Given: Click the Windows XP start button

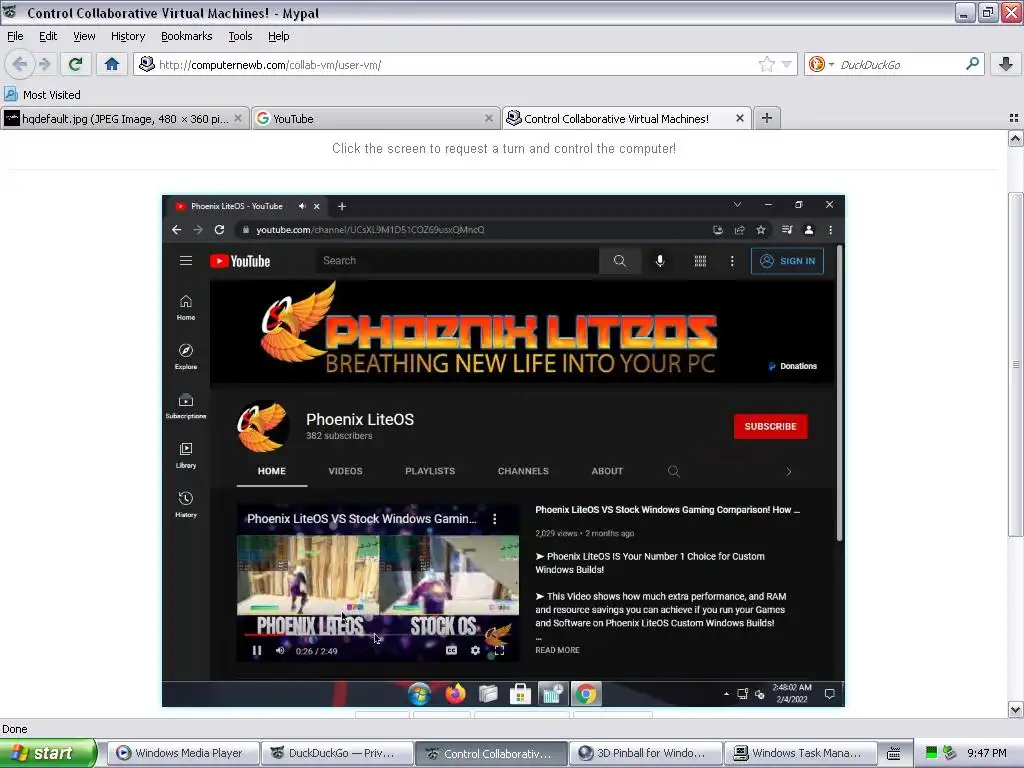Looking at the screenshot, I should pos(47,753).
